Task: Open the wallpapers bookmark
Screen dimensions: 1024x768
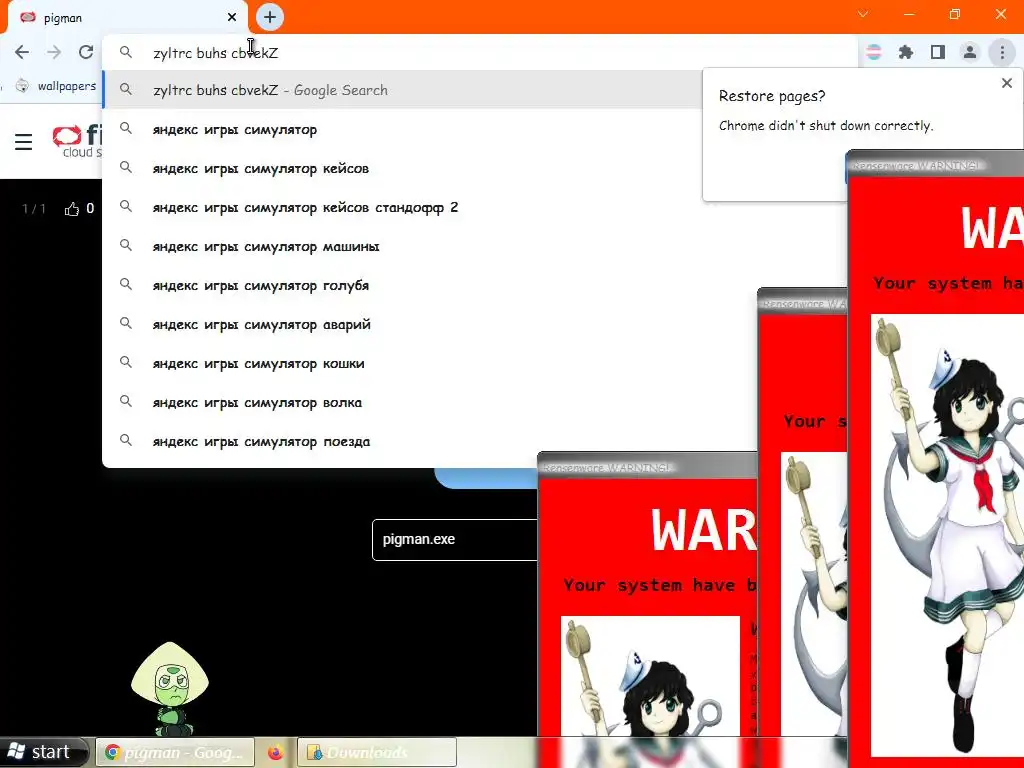Action: (x=57, y=86)
